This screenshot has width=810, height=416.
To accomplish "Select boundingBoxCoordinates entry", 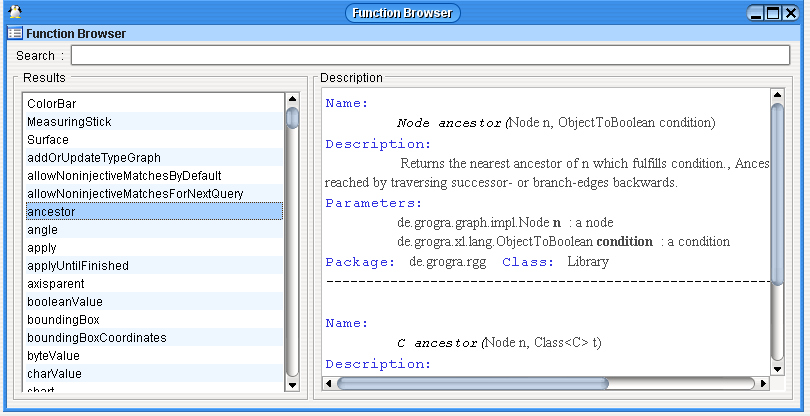I will (x=97, y=338).
